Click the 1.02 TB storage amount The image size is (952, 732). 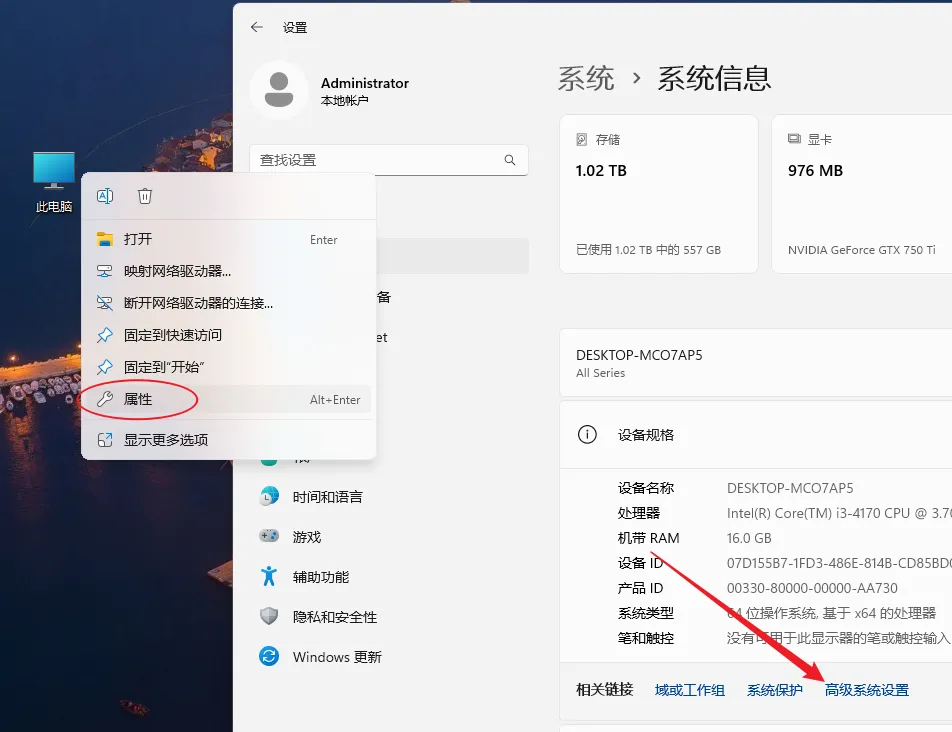click(x=601, y=171)
